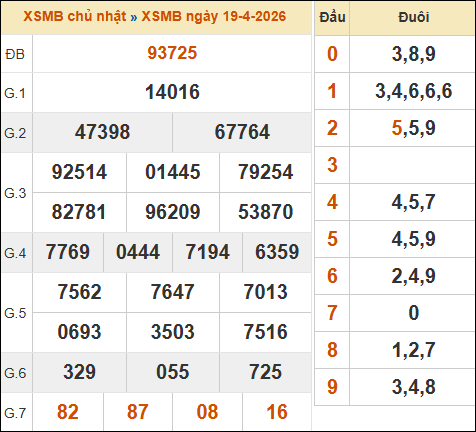
Task: Select the ĐB prize label
Action: [x=15, y=54]
